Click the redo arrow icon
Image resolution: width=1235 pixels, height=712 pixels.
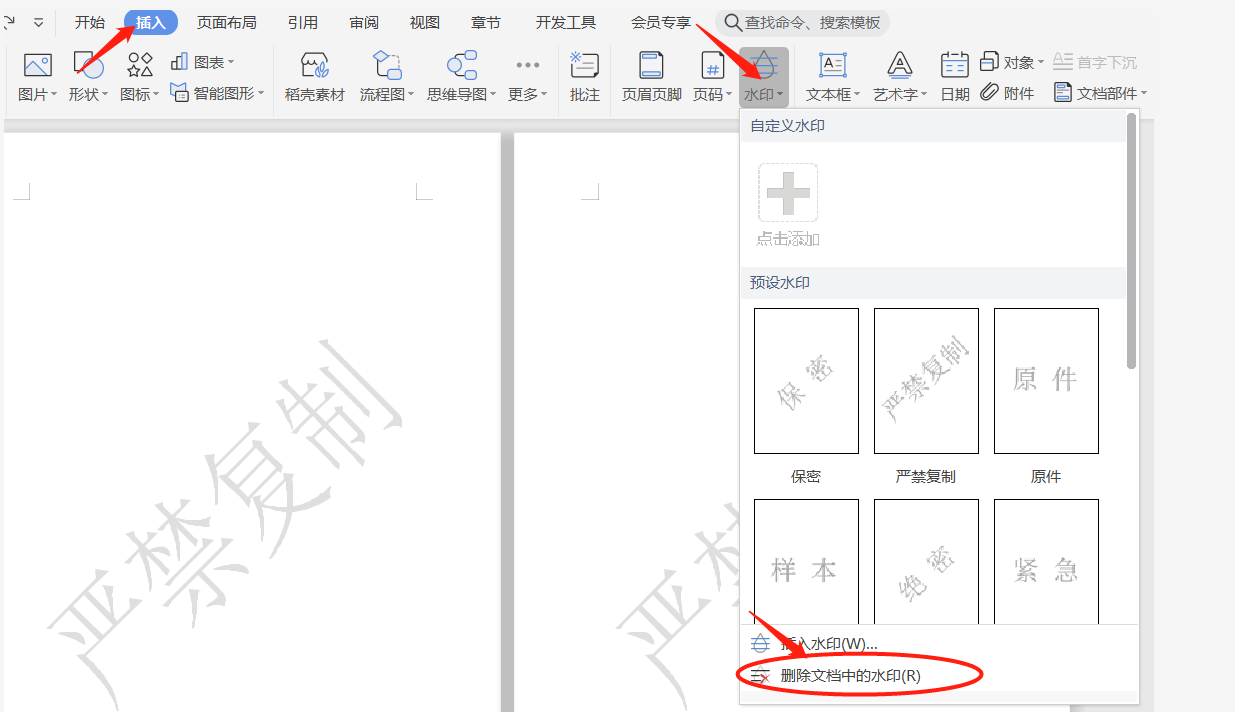(11, 21)
